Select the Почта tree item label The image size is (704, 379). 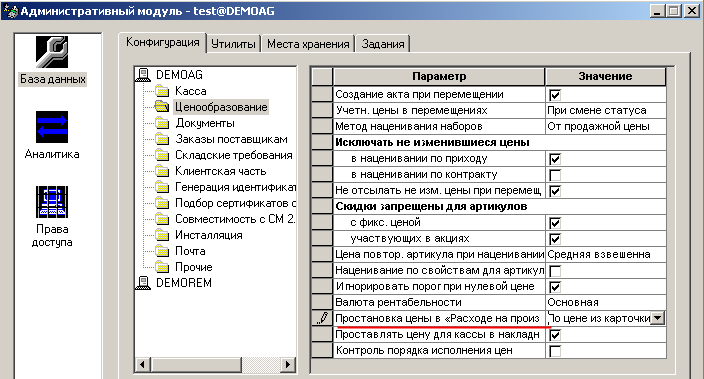pos(190,251)
